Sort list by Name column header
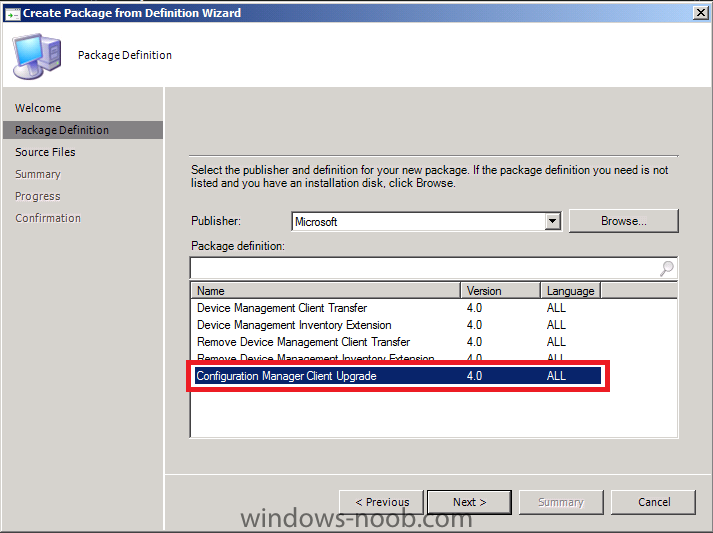This screenshot has height=533, width=713. click(326, 291)
